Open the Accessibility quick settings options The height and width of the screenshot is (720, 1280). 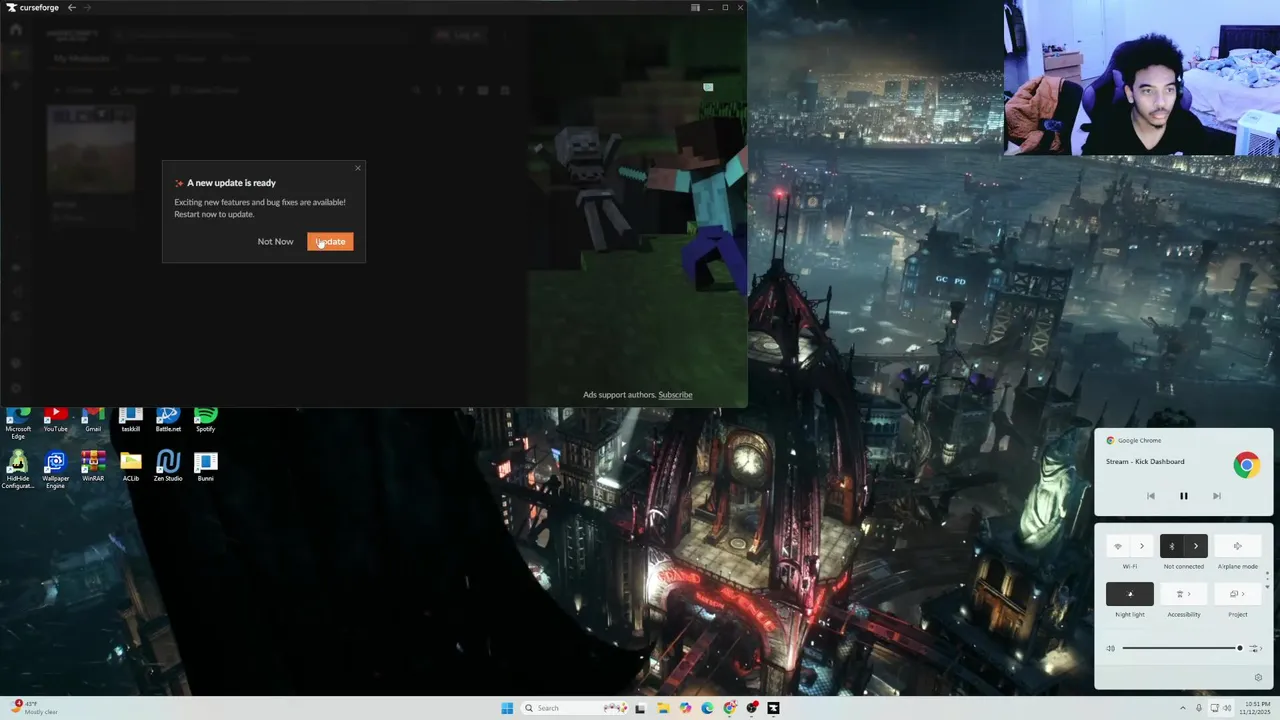1184,594
